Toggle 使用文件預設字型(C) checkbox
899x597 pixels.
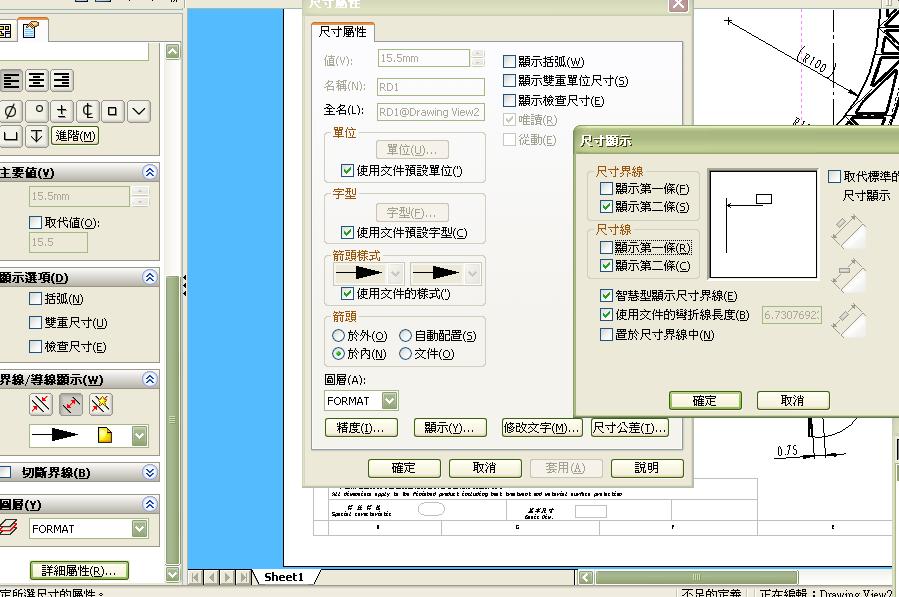(x=347, y=232)
